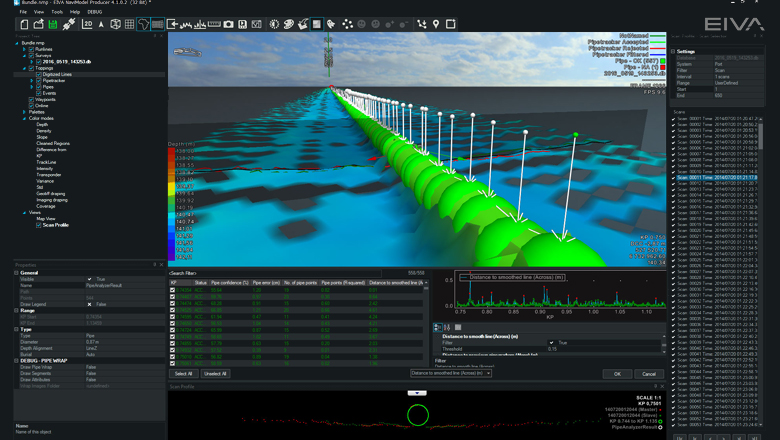Toggle the Digitized Lines checkbox
Viewport: 780px width, 440px height.
[39, 75]
